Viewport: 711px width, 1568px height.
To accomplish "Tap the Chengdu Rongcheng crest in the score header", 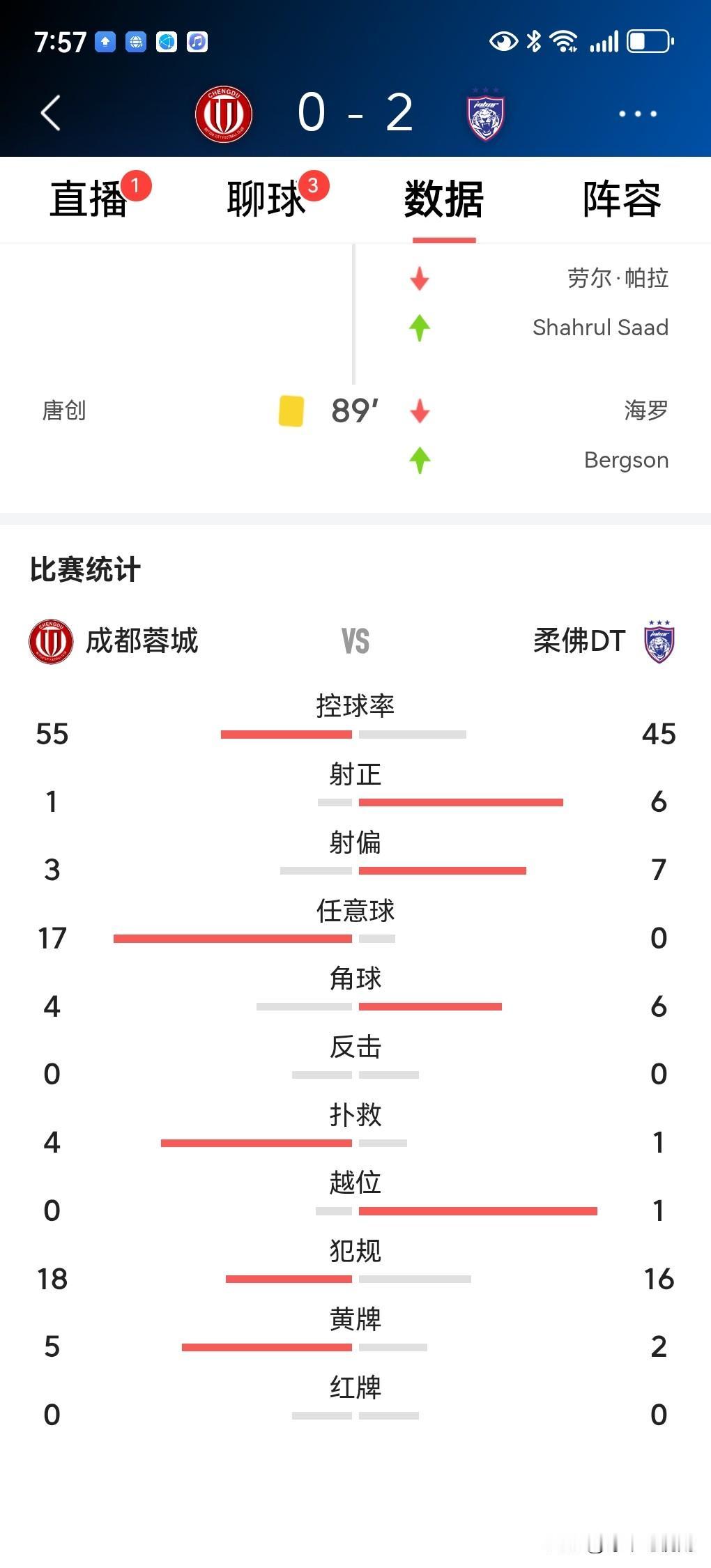I will pyautogui.click(x=224, y=114).
